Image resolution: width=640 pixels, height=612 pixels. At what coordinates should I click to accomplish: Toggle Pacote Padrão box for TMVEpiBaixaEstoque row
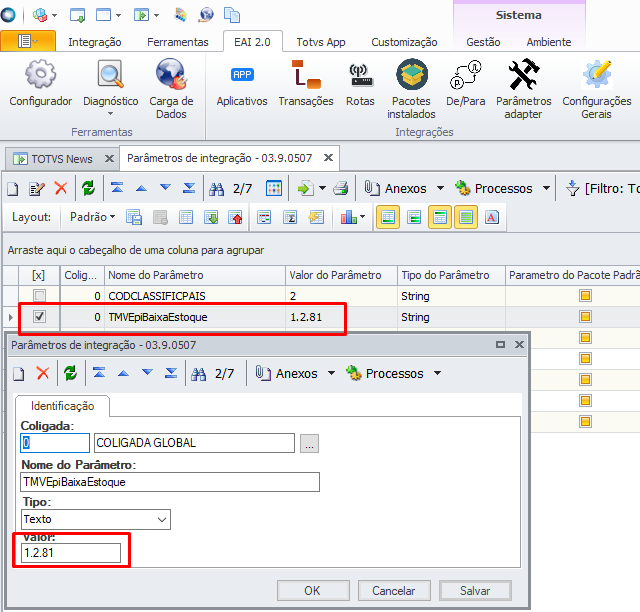click(585, 316)
